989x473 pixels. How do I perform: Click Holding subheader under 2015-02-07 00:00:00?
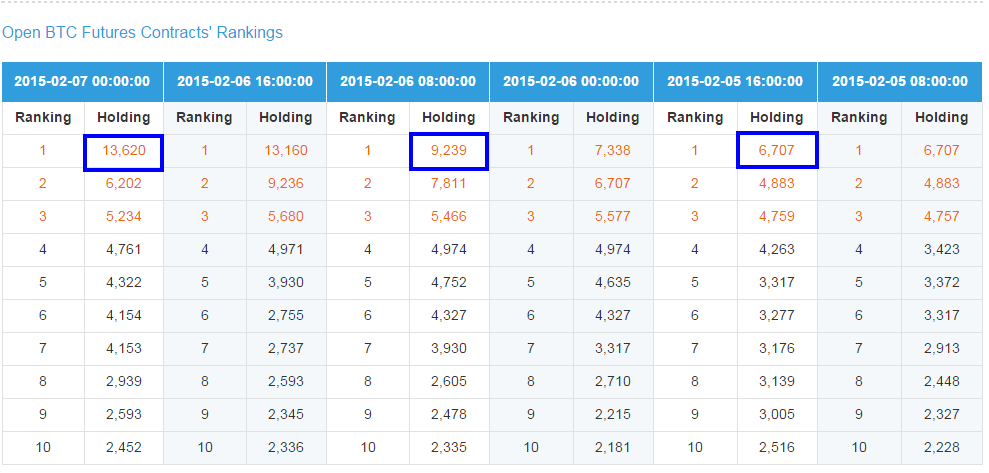tap(124, 118)
